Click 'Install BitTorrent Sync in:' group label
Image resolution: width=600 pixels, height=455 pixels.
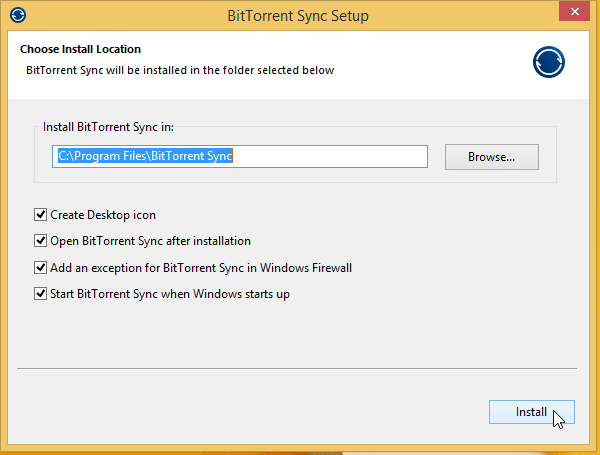(x=108, y=127)
